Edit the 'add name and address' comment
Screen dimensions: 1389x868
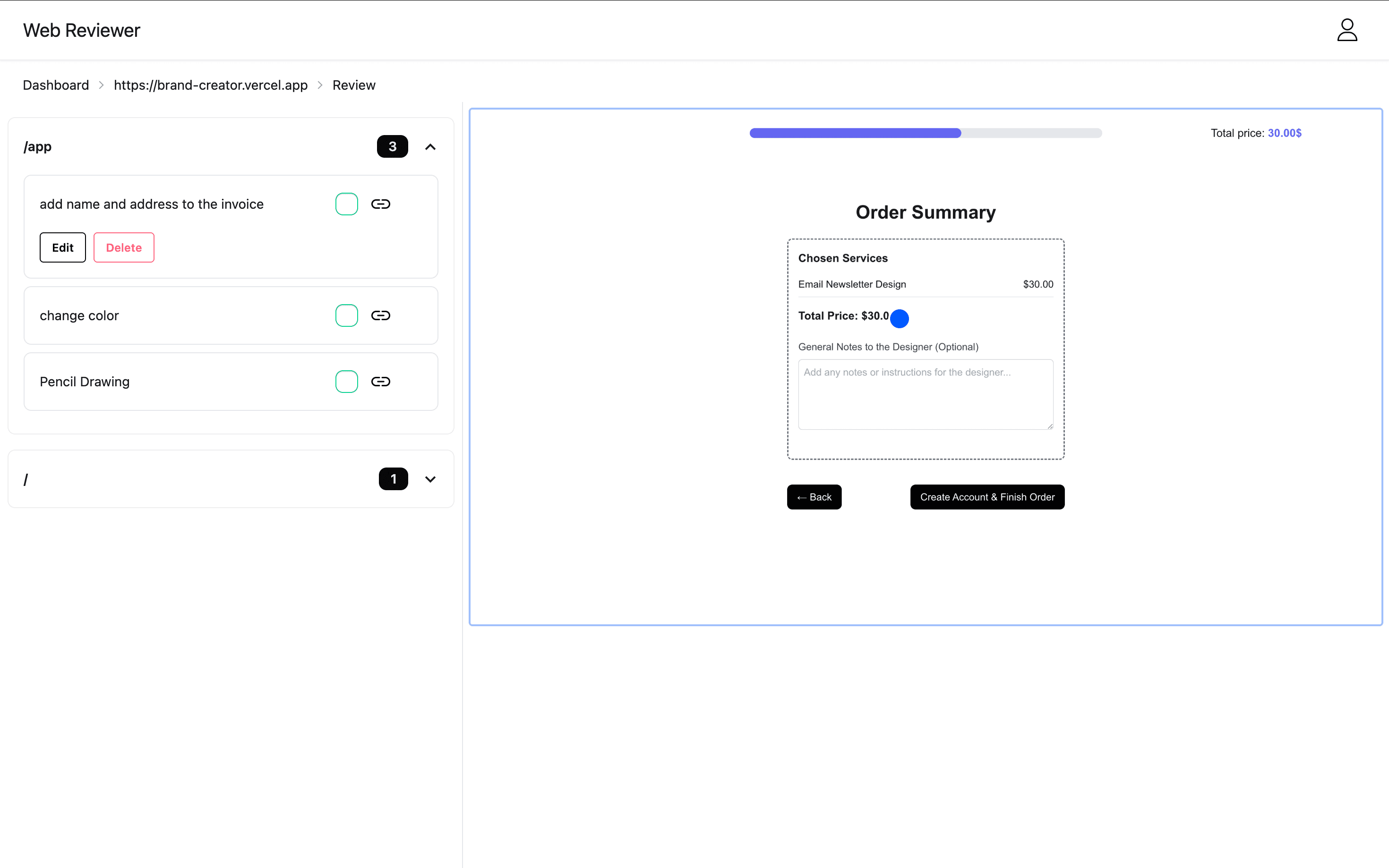point(62,247)
